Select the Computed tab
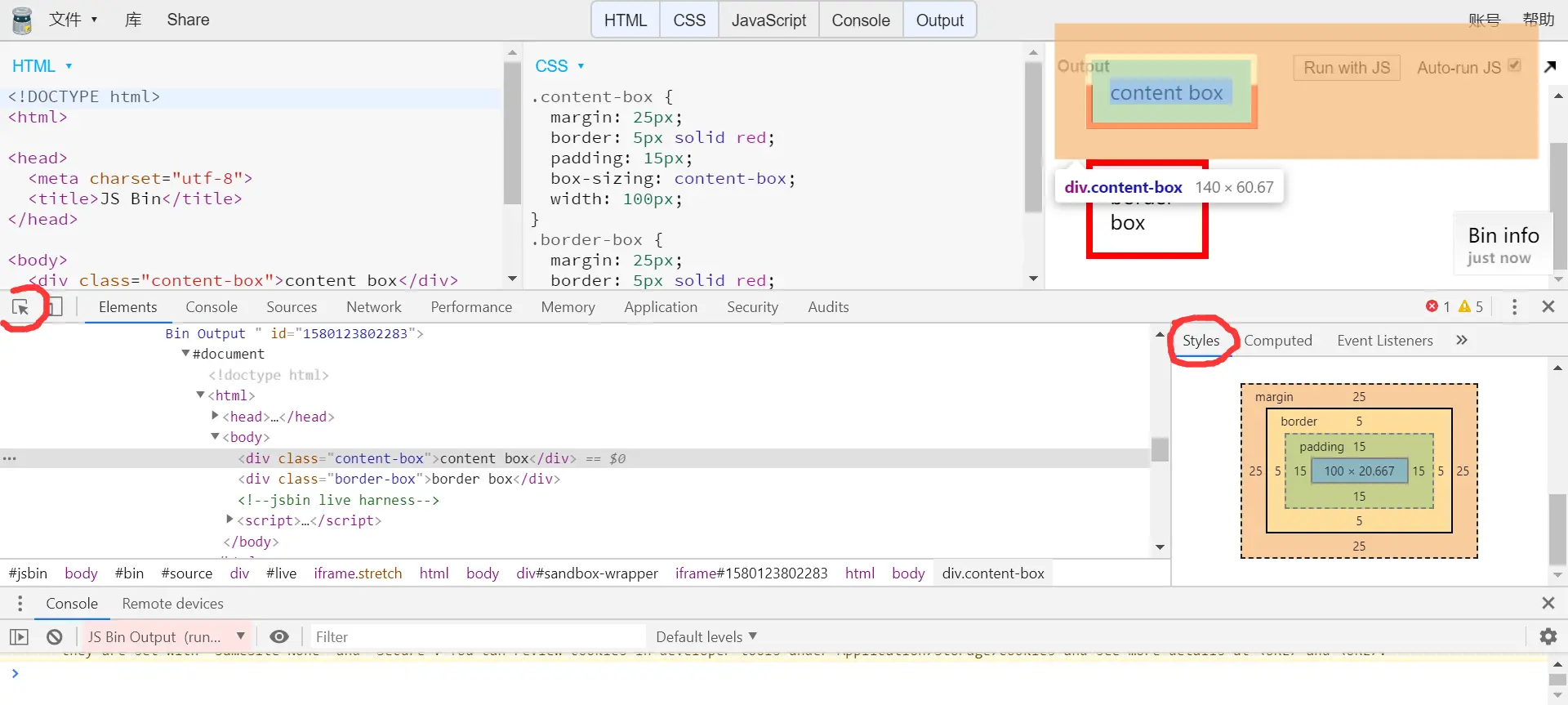 tap(1278, 341)
